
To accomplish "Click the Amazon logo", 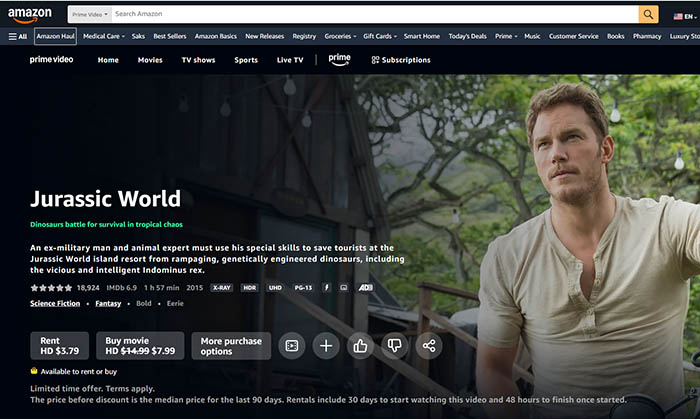I will coord(29,15).
